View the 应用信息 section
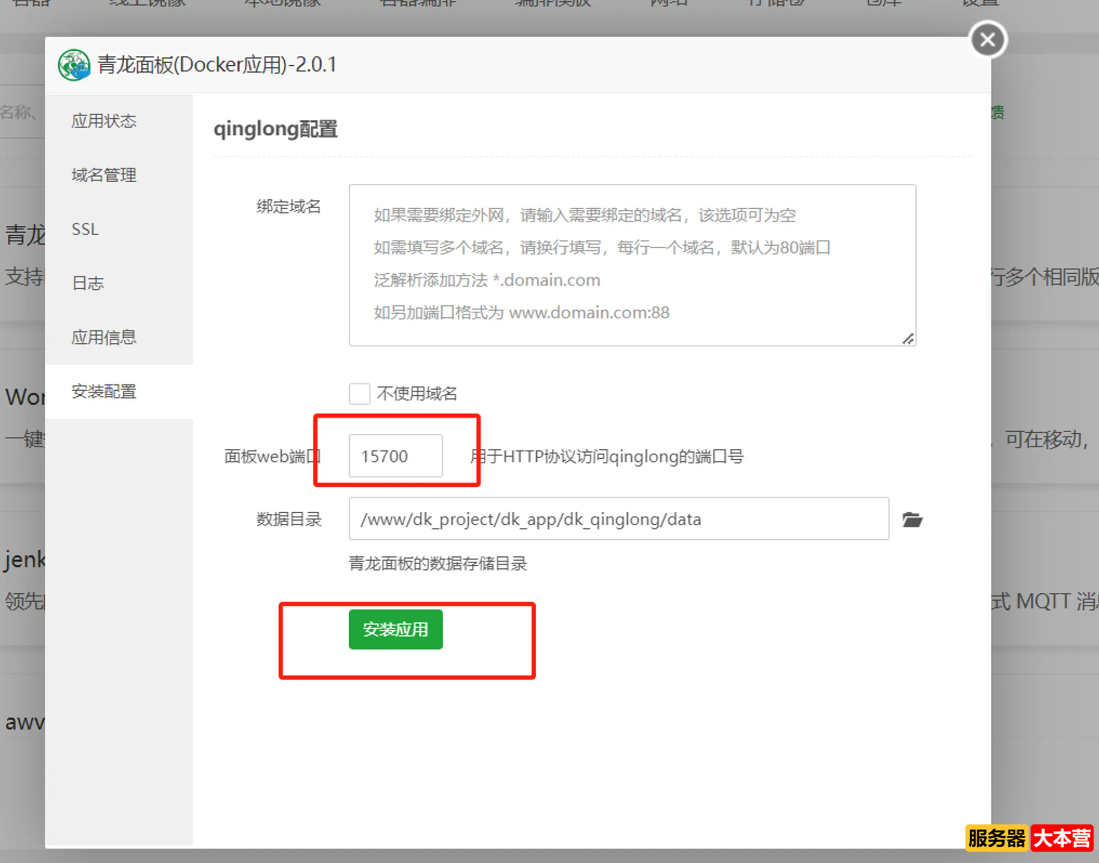This screenshot has width=1099, height=863. [x=106, y=337]
